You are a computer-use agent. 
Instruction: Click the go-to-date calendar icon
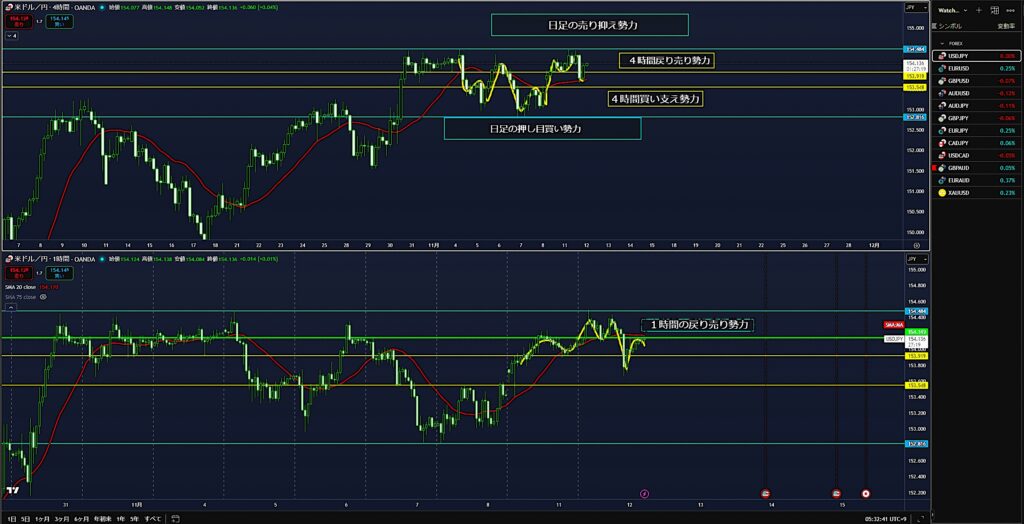176,519
